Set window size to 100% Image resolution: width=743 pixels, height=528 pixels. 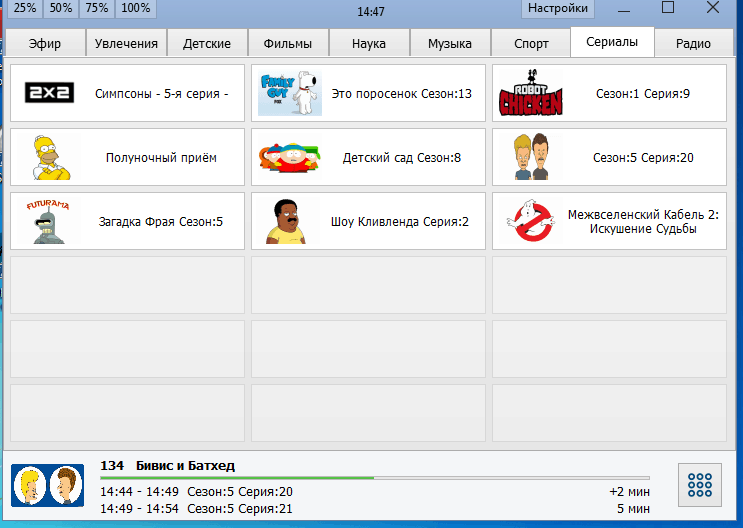(x=136, y=8)
